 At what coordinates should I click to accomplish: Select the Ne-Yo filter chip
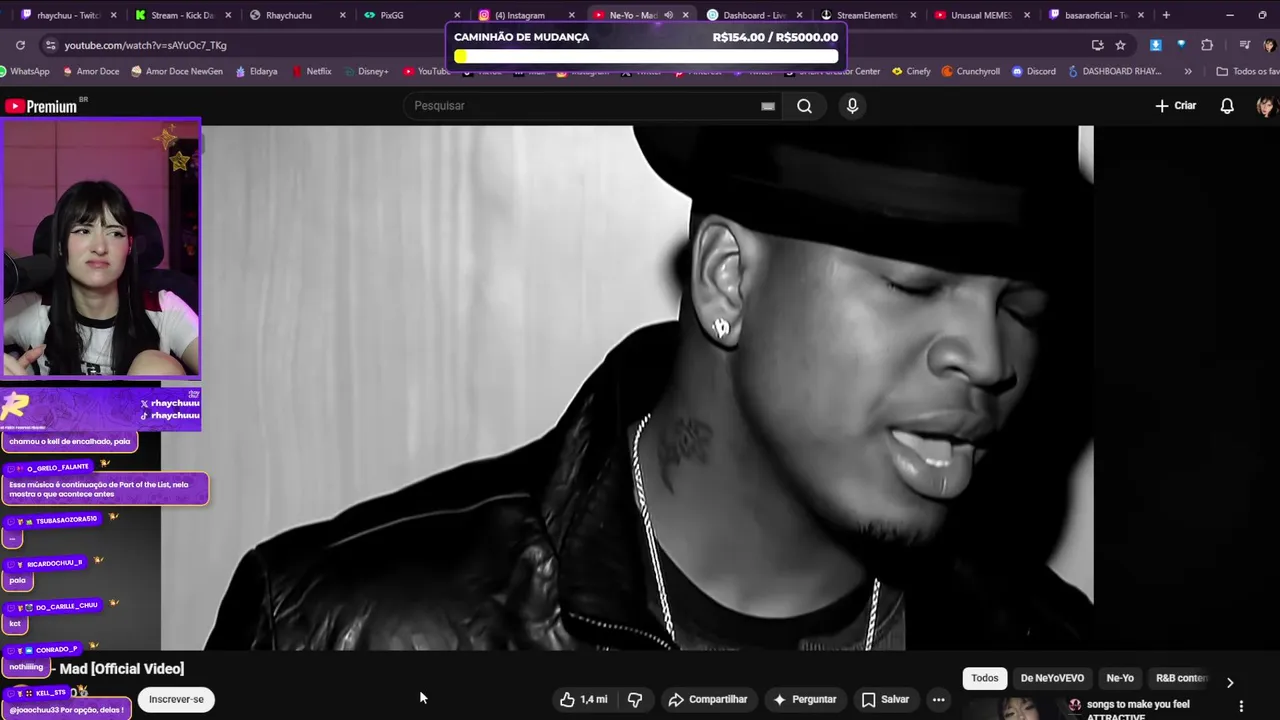point(1120,678)
